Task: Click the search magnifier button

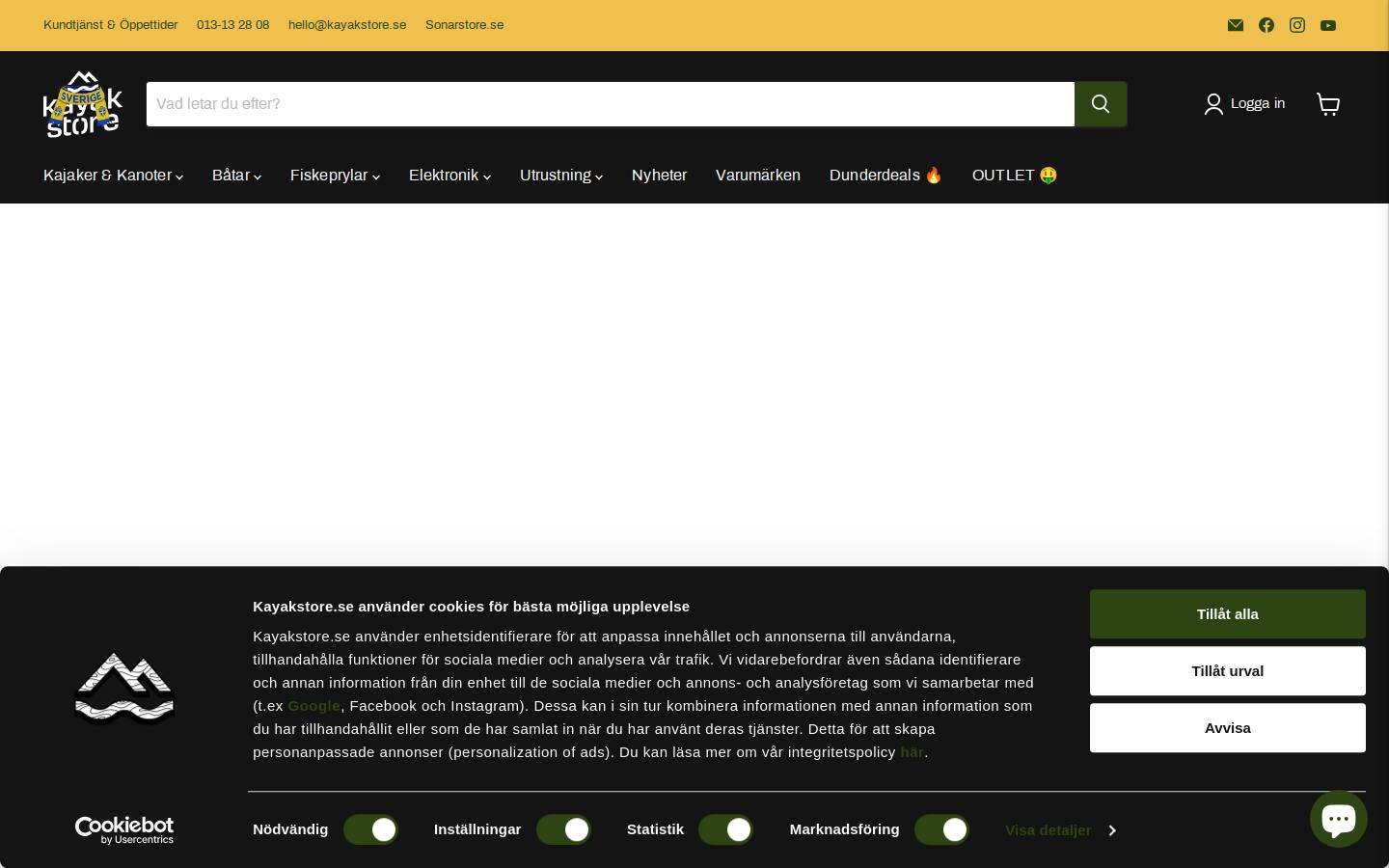Action: tap(1101, 104)
